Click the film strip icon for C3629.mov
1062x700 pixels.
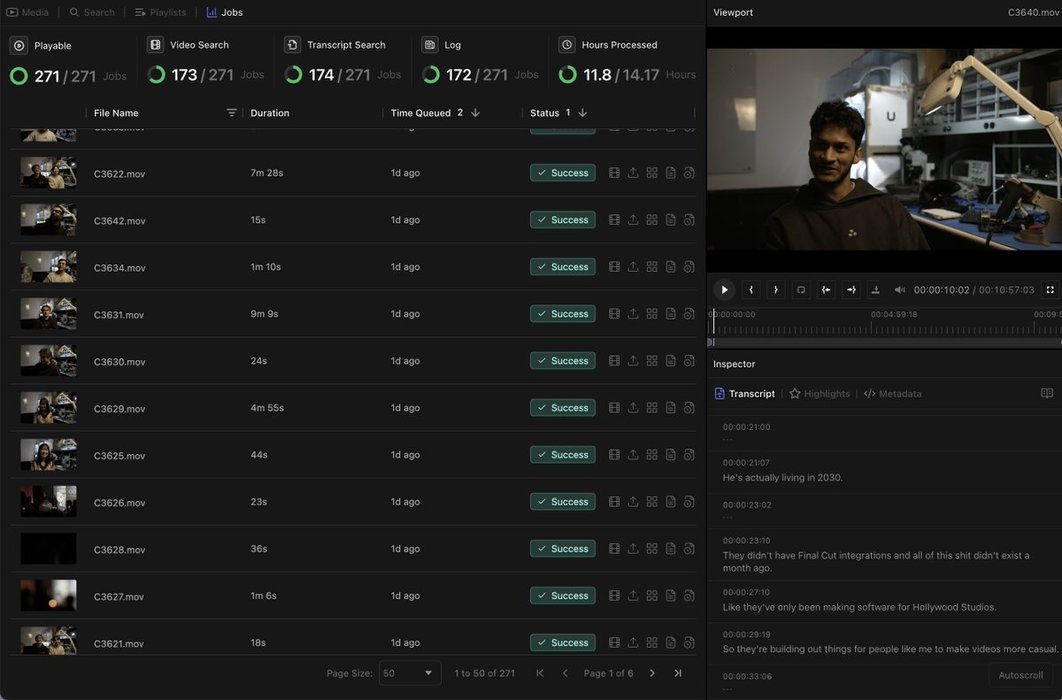coord(614,408)
